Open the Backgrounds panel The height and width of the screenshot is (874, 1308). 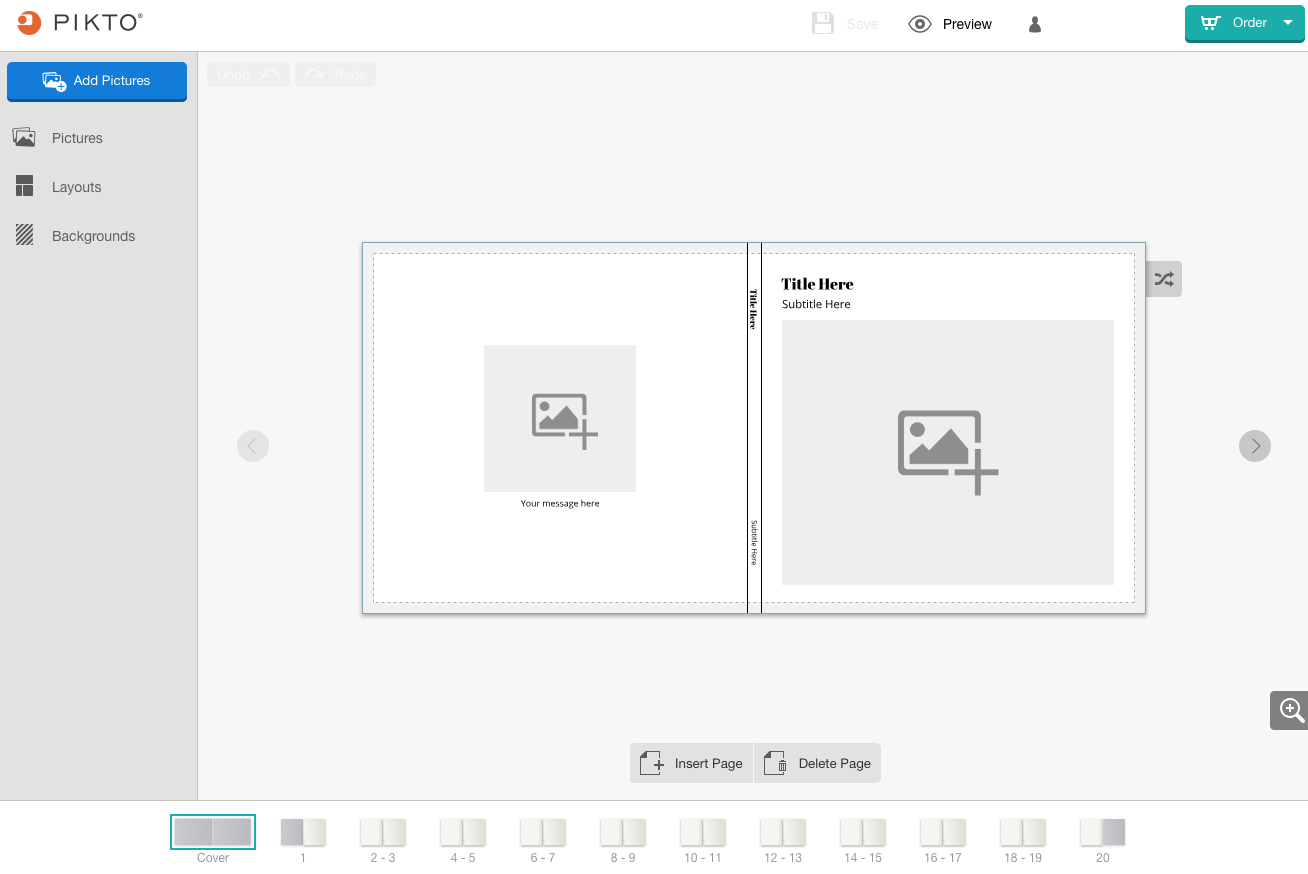coord(92,235)
